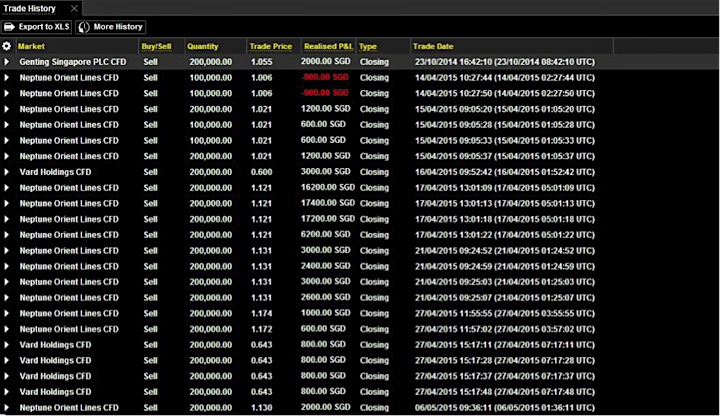Click the 1.055 trade price cell
The image size is (720, 416).
[x=261, y=62]
